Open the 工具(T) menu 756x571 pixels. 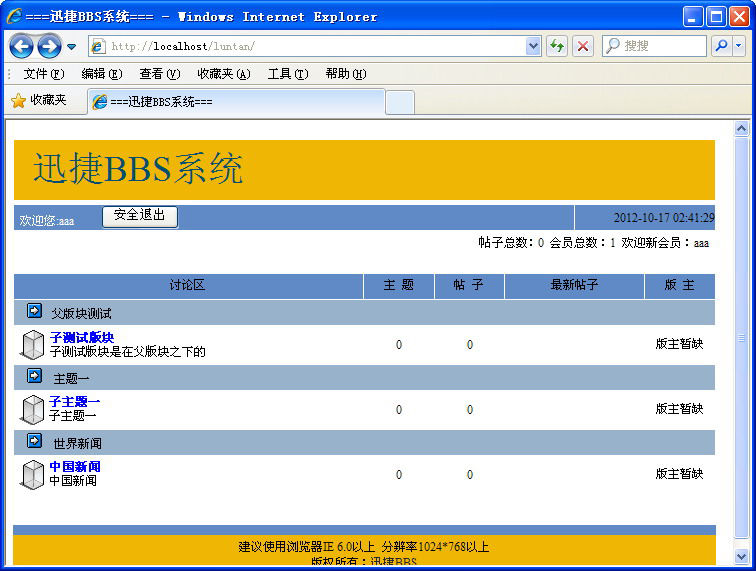288,74
